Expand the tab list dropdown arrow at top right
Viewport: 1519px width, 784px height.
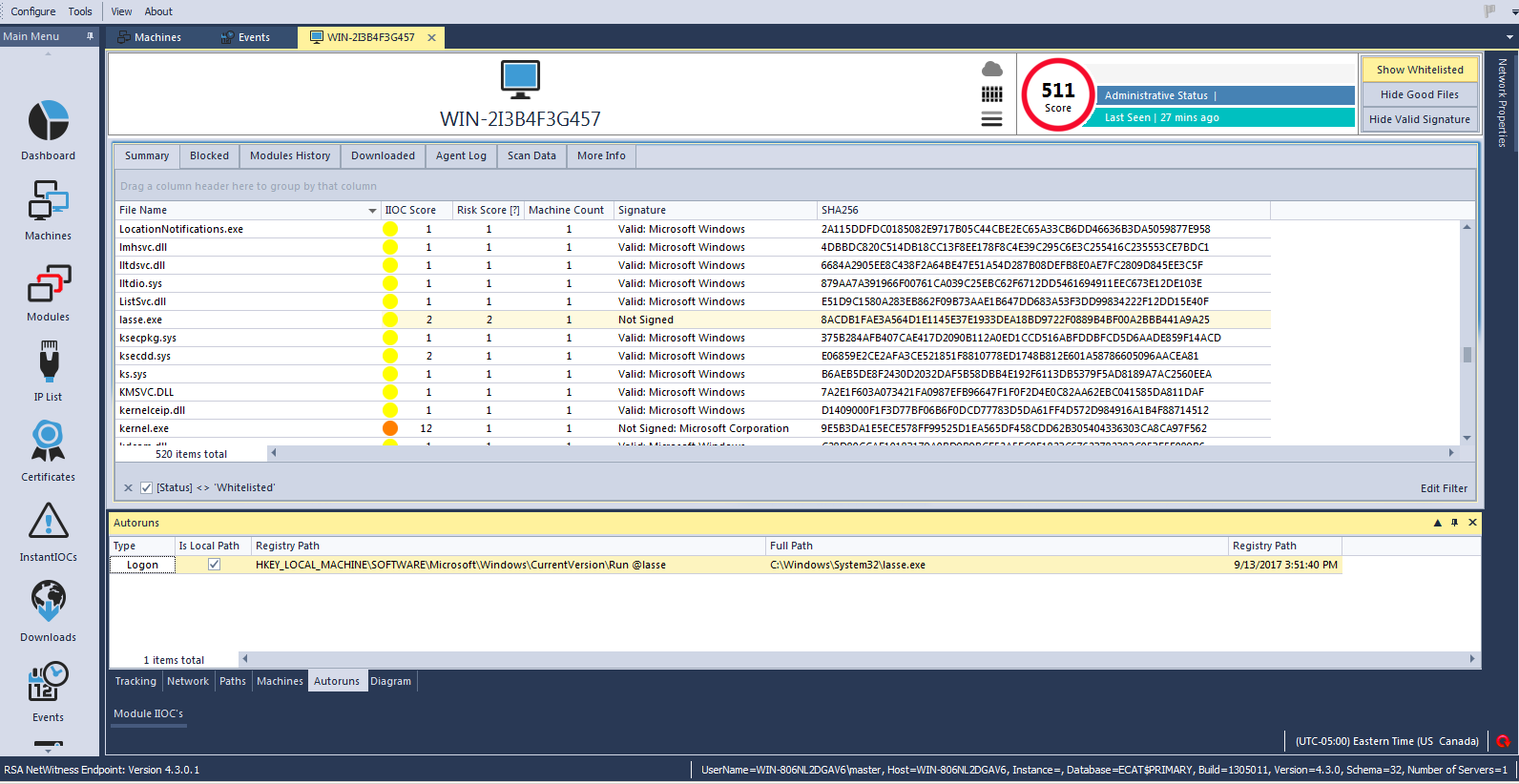click(x=1509, y=37)
